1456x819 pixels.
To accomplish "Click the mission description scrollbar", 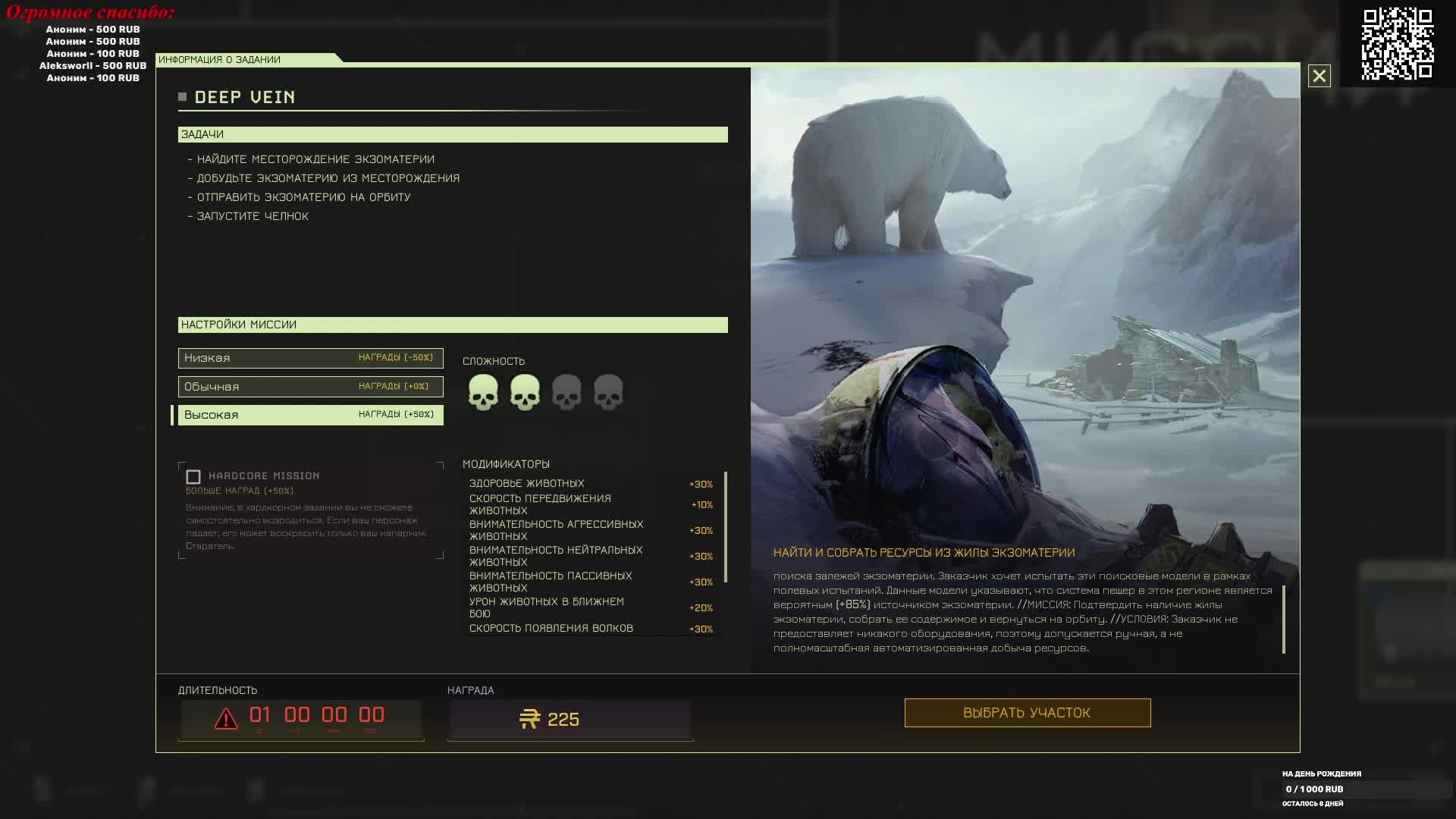I will coord(1284,618).
